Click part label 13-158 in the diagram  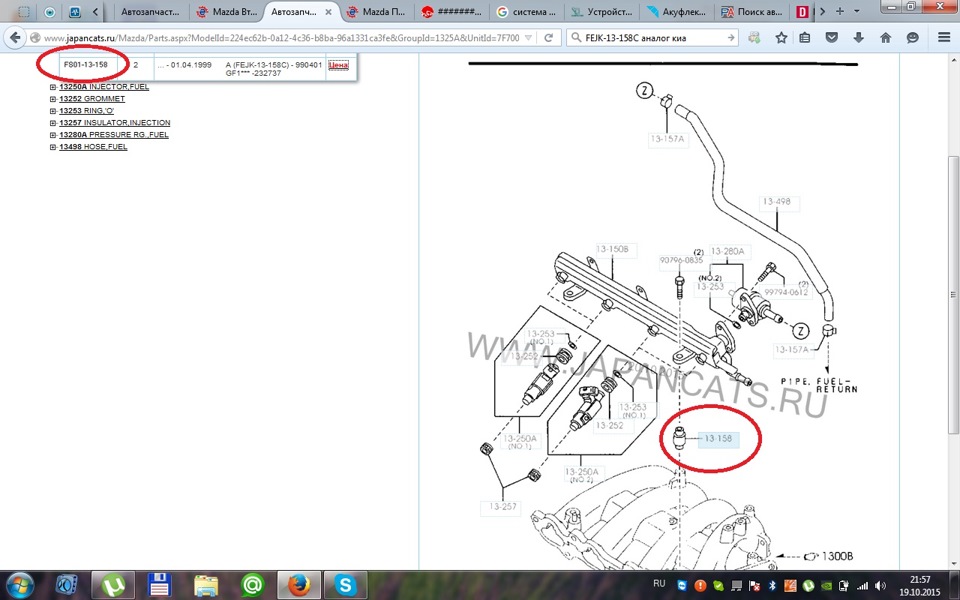(x=718, y=438)
